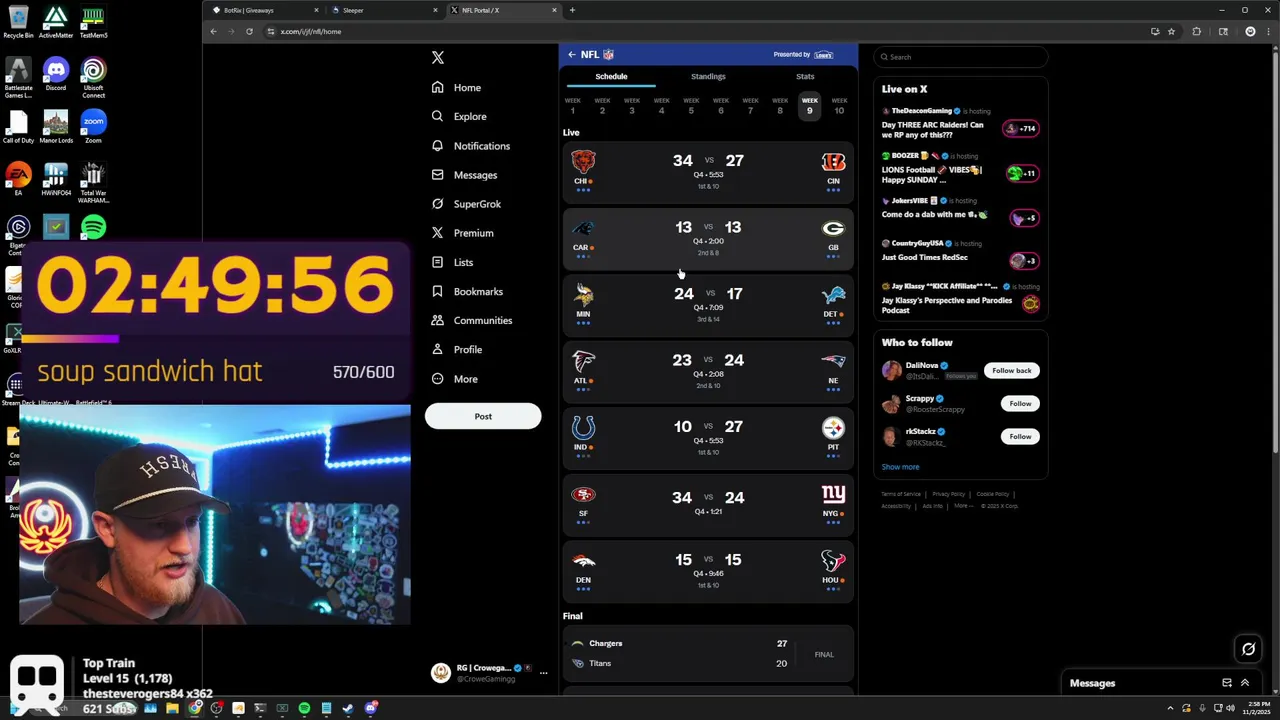Open the More menu in sidebar

(454, 379)
